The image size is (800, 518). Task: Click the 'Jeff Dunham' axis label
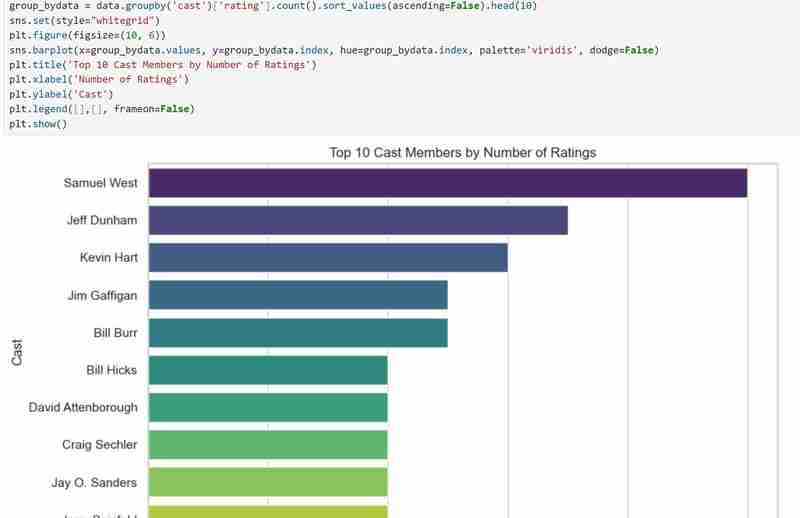pos(102,220)
